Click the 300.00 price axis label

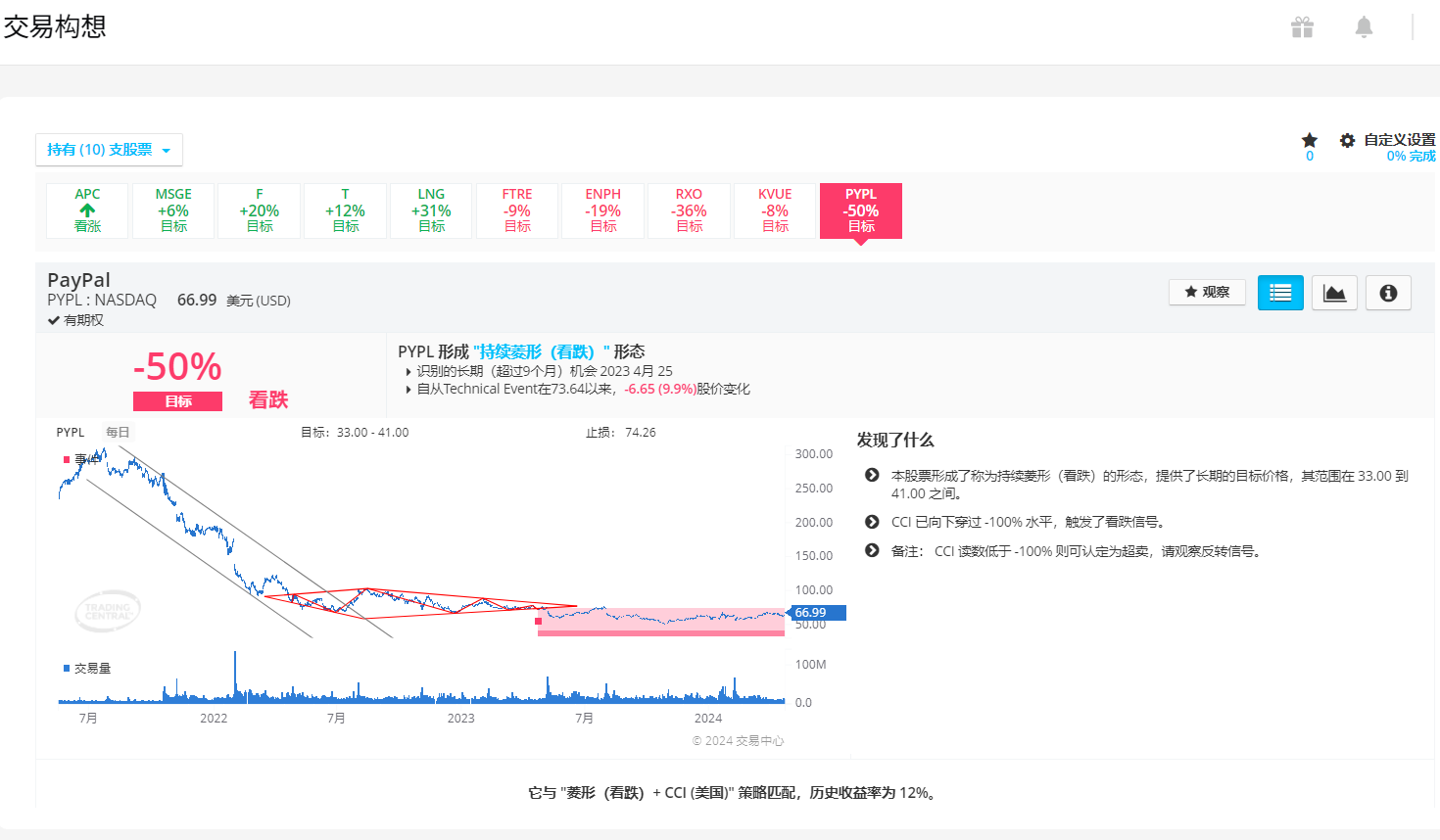click(814, 453)
